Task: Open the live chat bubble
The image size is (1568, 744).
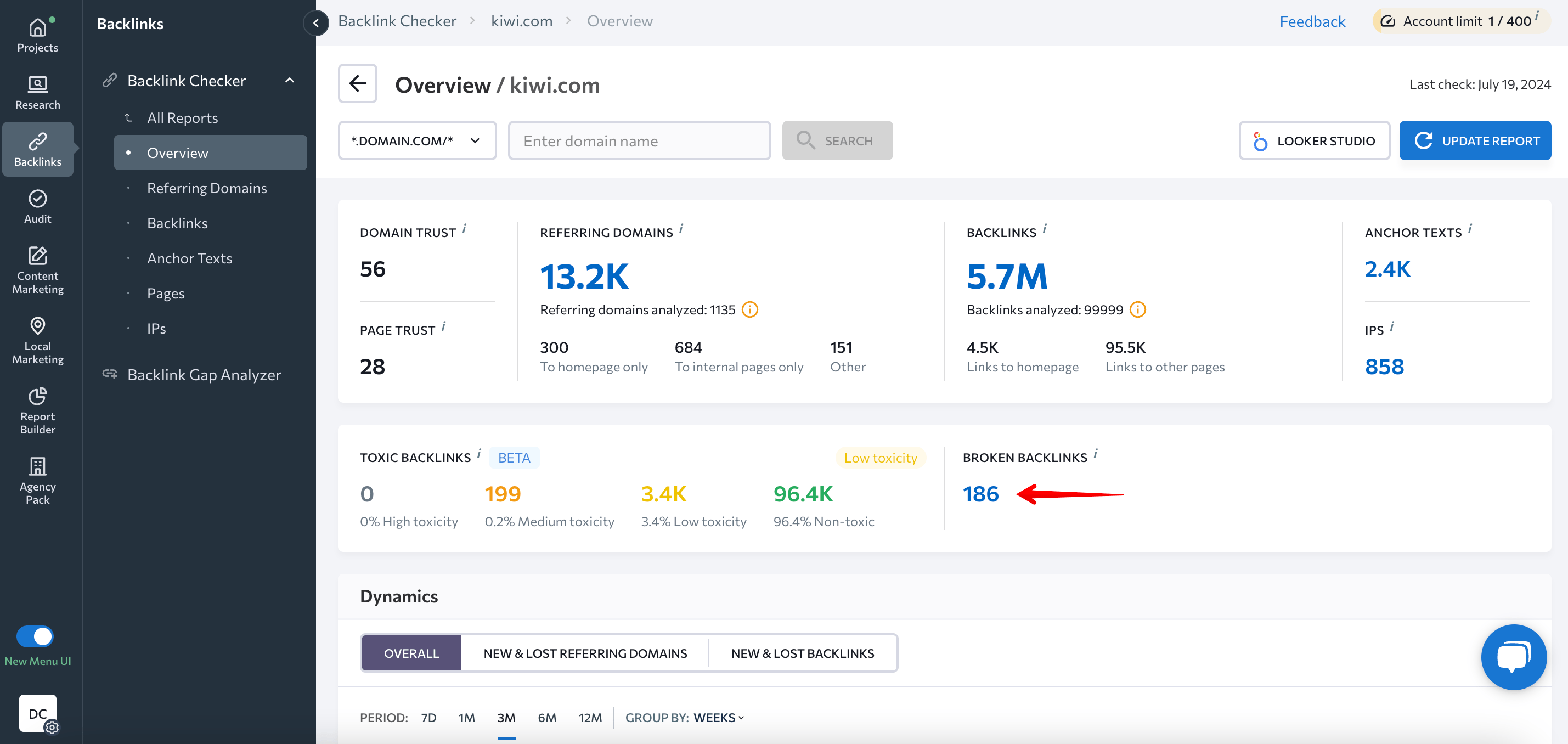Action: coord(1513,656)
